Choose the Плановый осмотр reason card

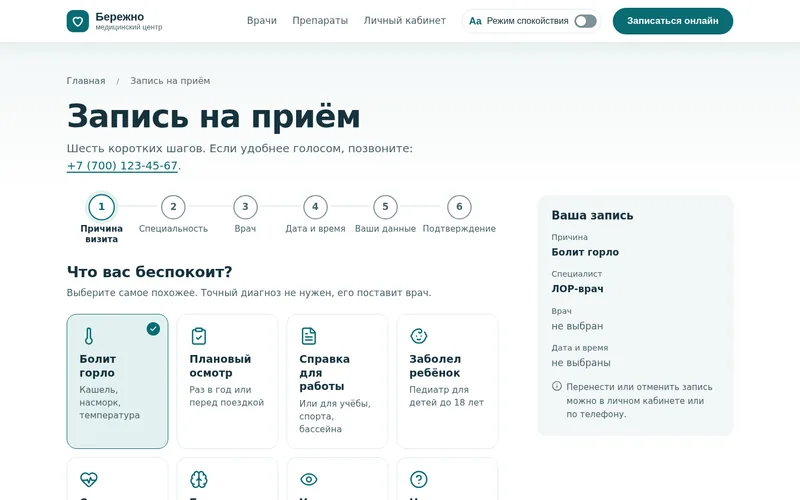point(227,381)
